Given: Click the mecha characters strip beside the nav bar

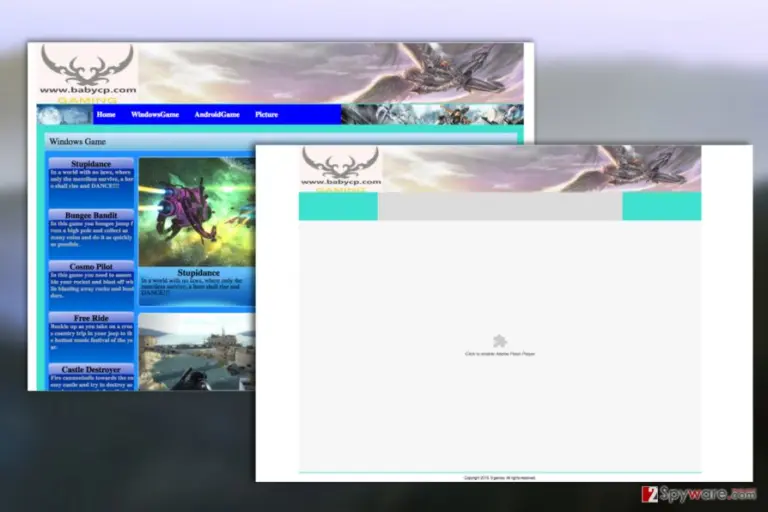Looking at the screenshot, I should 432,115.
